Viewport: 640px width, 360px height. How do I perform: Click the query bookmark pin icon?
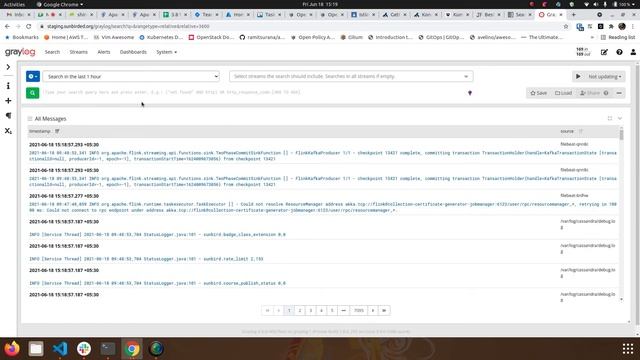pos(470,93)
